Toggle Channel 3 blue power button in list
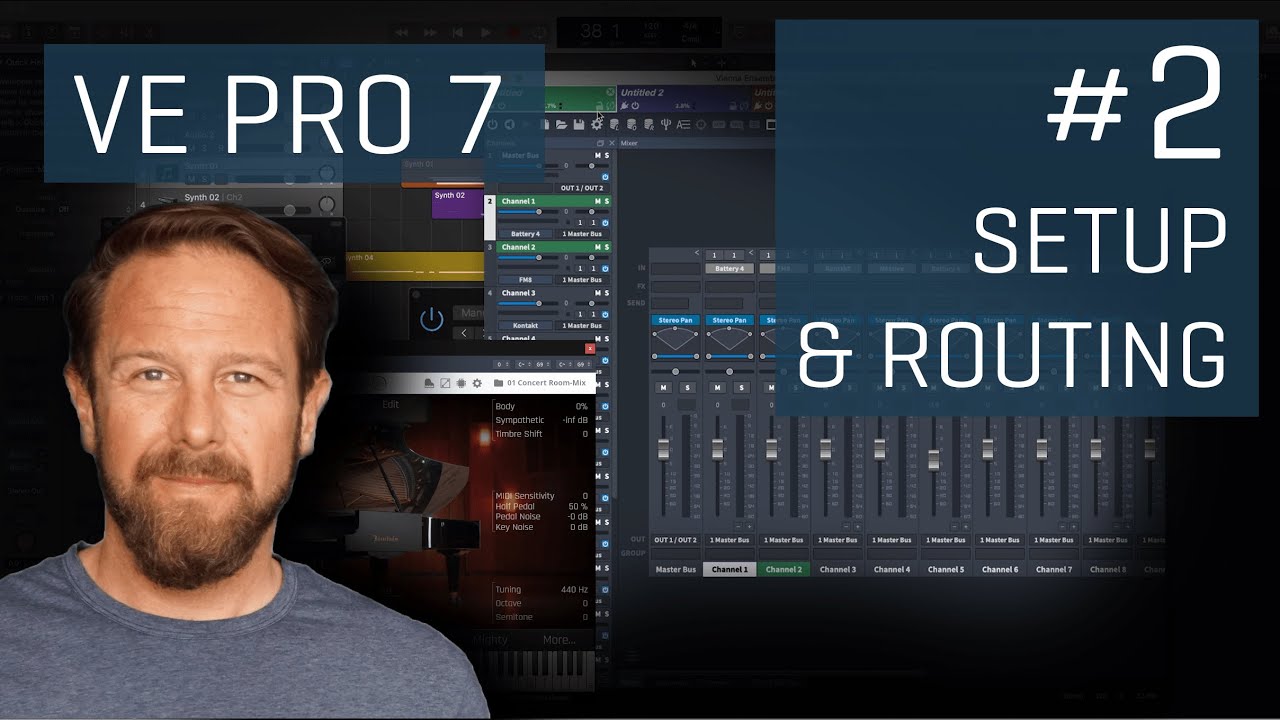1280x720 pixels. [605, 315]
